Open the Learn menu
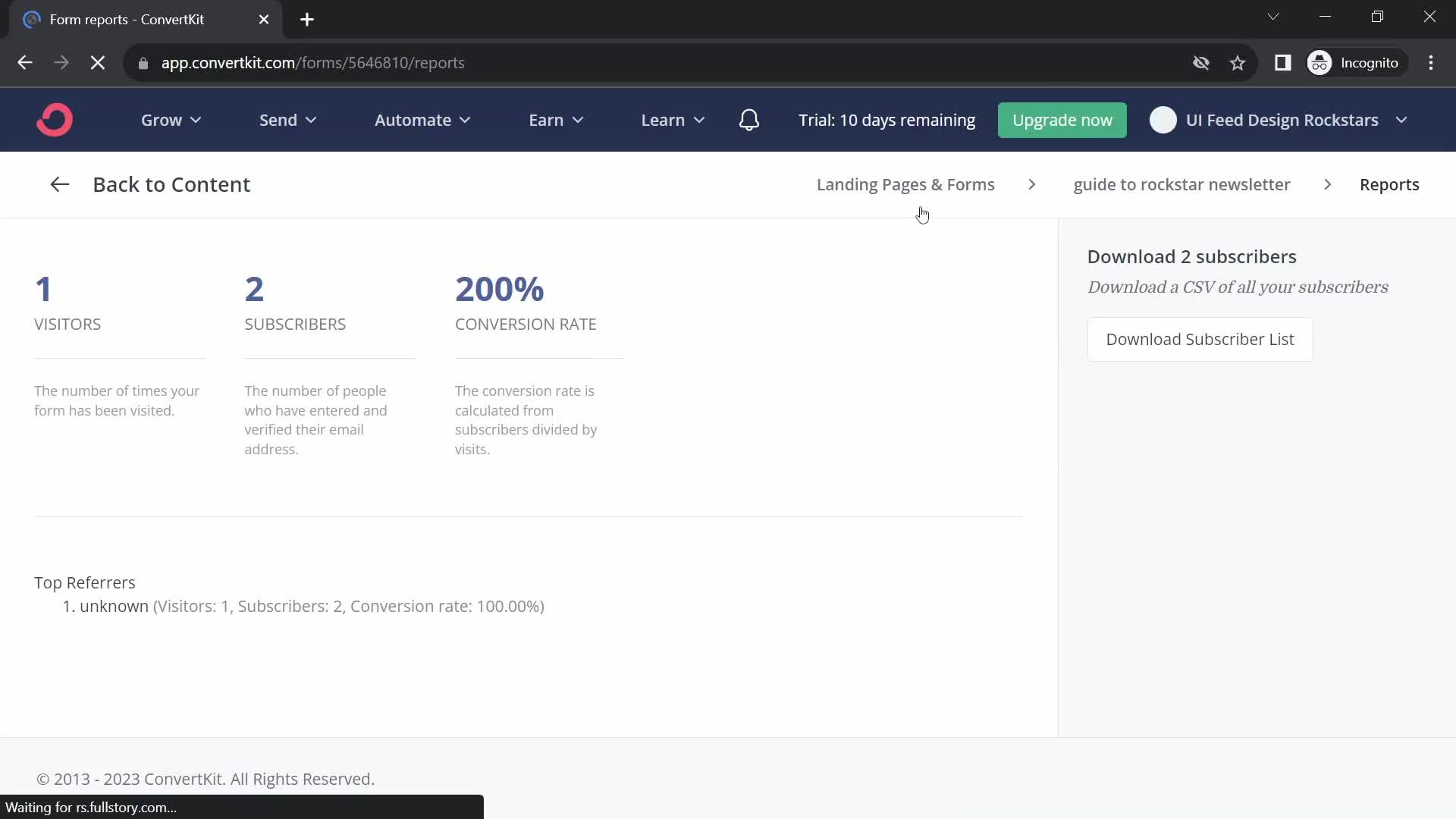Screen dimensions: 1456x819 pos(672,120)
